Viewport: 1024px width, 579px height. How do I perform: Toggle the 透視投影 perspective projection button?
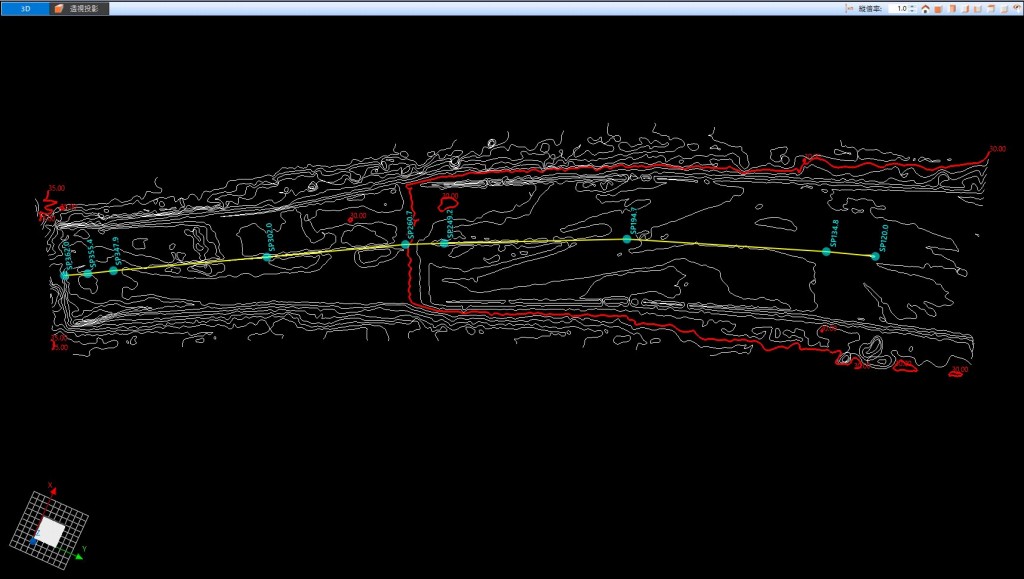pos(79,8)
